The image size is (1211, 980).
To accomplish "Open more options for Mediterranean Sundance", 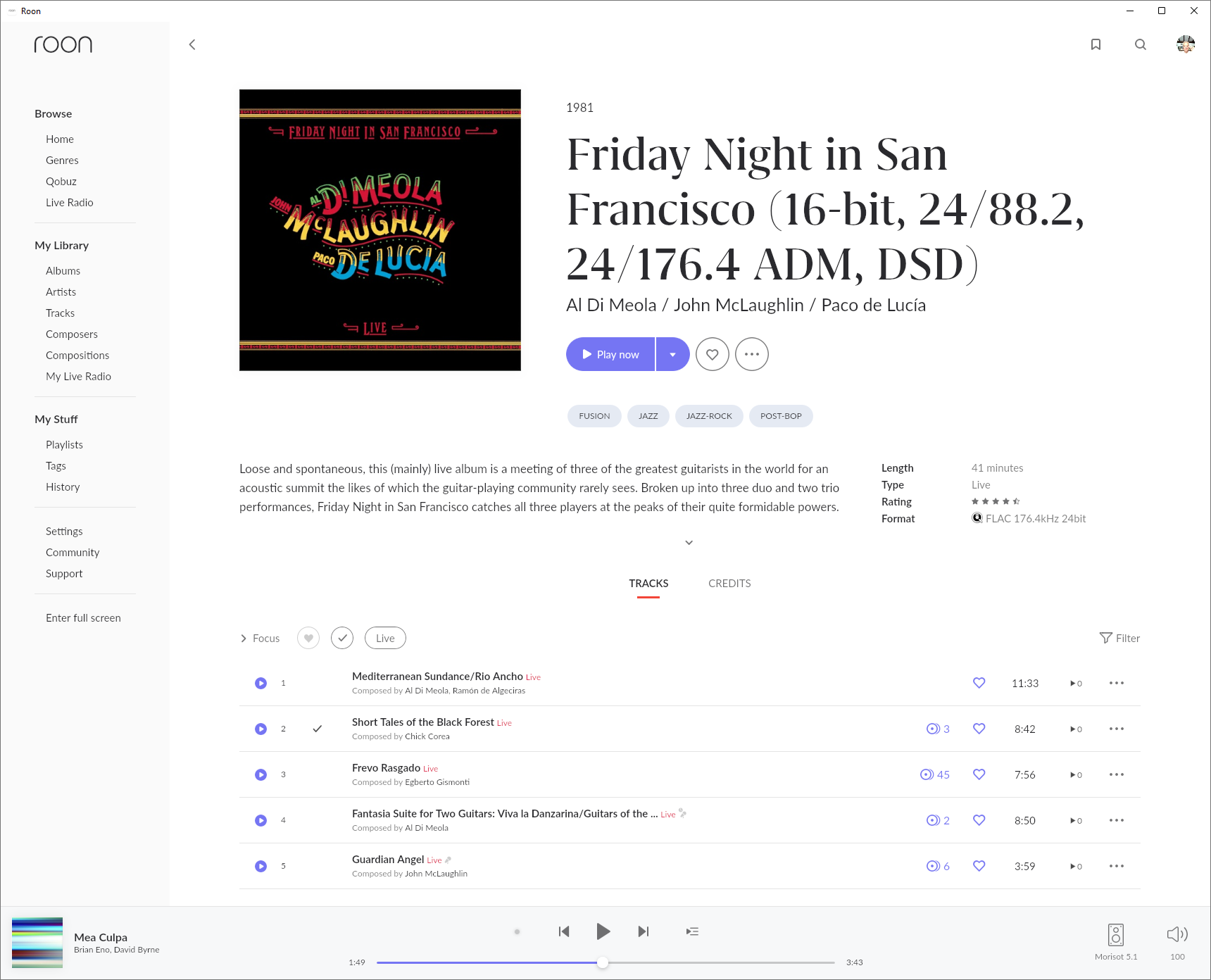I will click(1117, 683).
